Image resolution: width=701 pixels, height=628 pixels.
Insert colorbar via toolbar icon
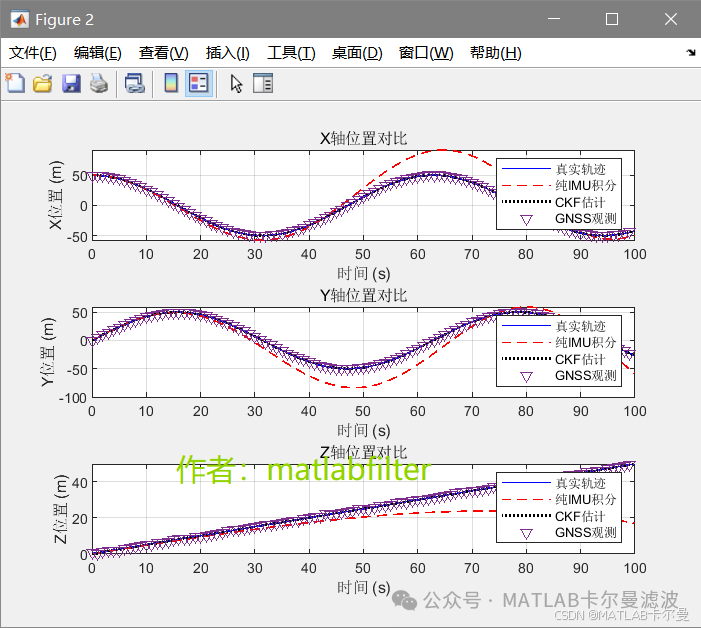tap(171, 83)
